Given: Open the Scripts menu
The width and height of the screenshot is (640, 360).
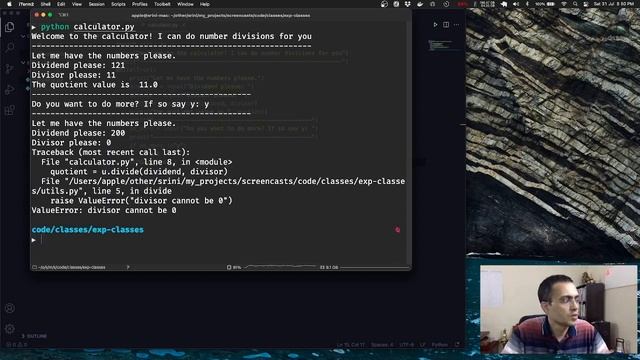Looking at the screenshot, I should pos(118,4).
